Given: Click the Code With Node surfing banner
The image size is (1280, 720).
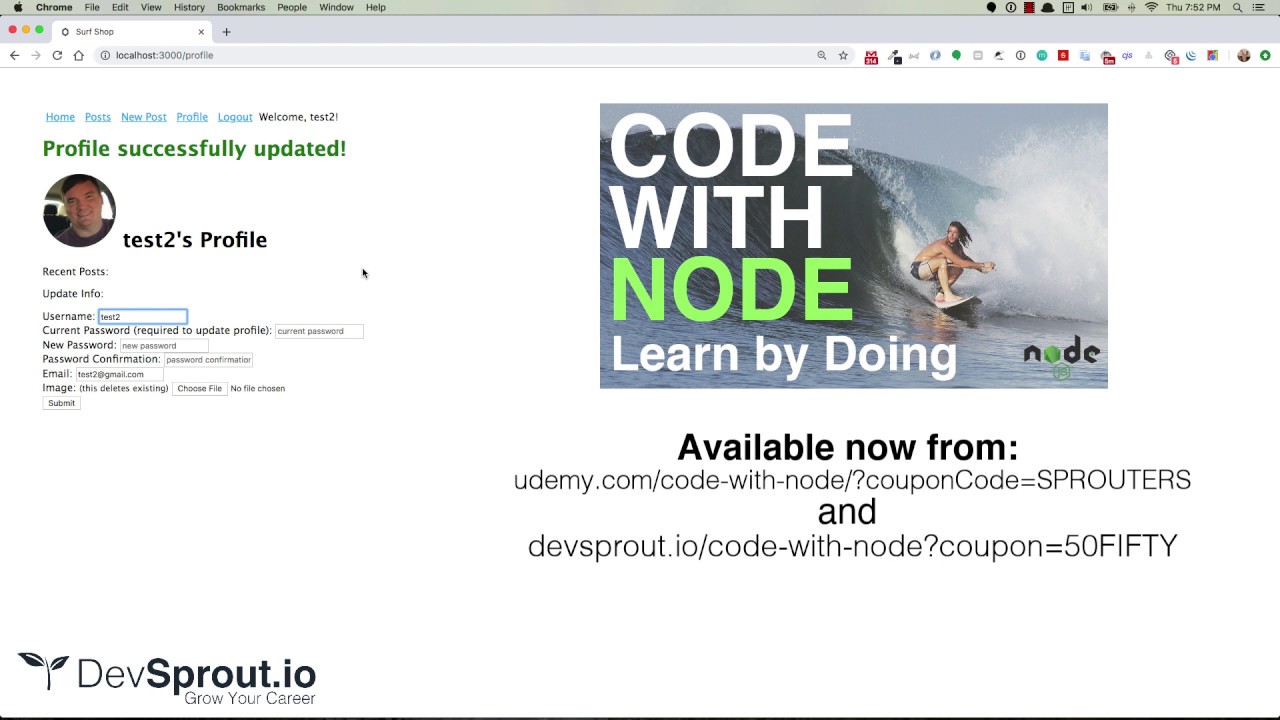Looking at the screenshot, I should point(854,246).
